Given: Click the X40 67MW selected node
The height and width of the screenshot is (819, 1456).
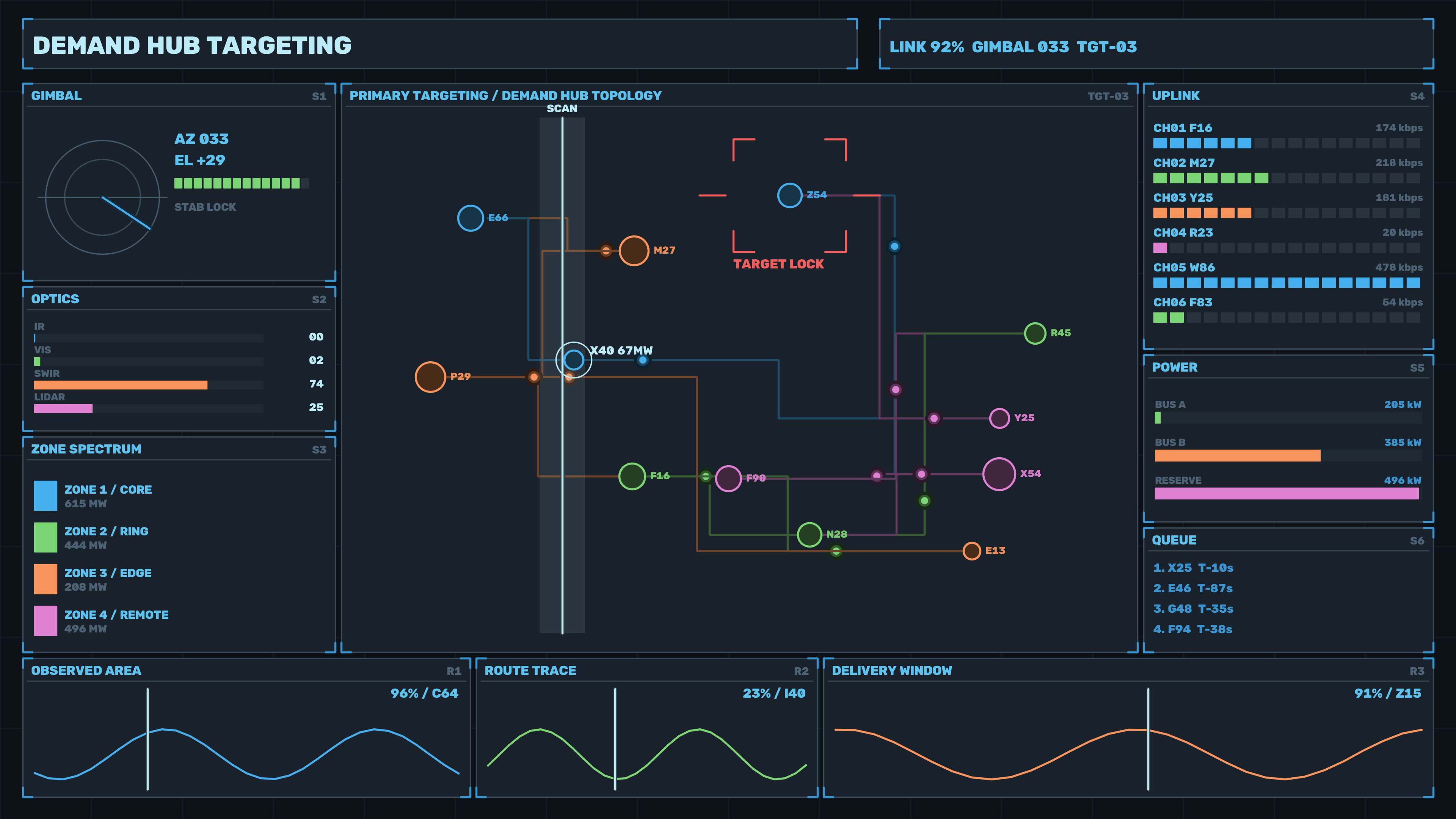Looking at the screenshot, I should 574,359.
